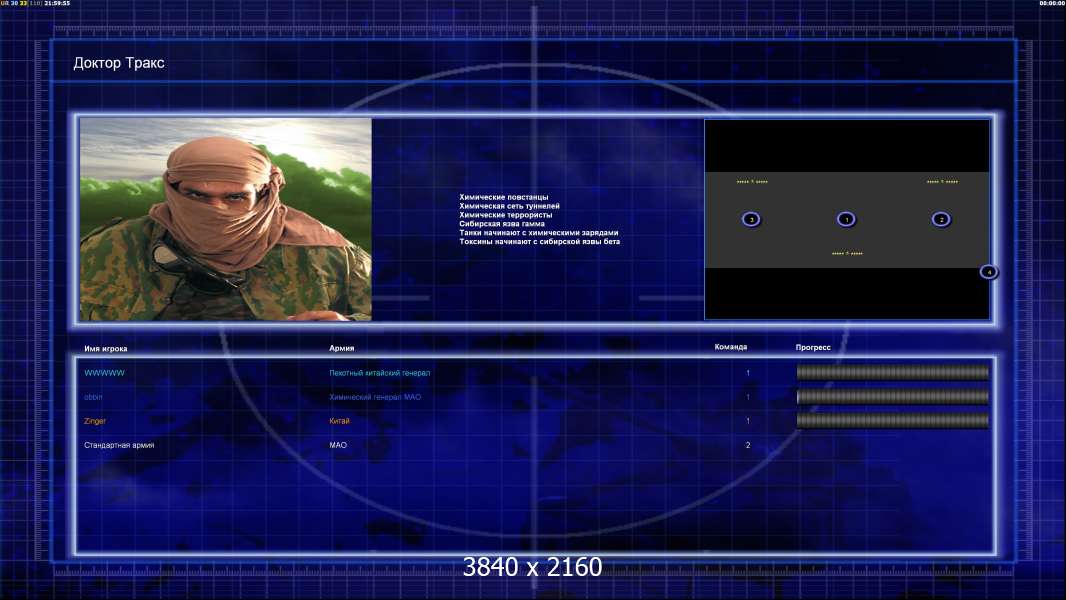Click the 'Имя игрока' column header
Image resolution: width=1066 pixels, height=600 pixels.
pyautogui.click(x=106, y=348)
